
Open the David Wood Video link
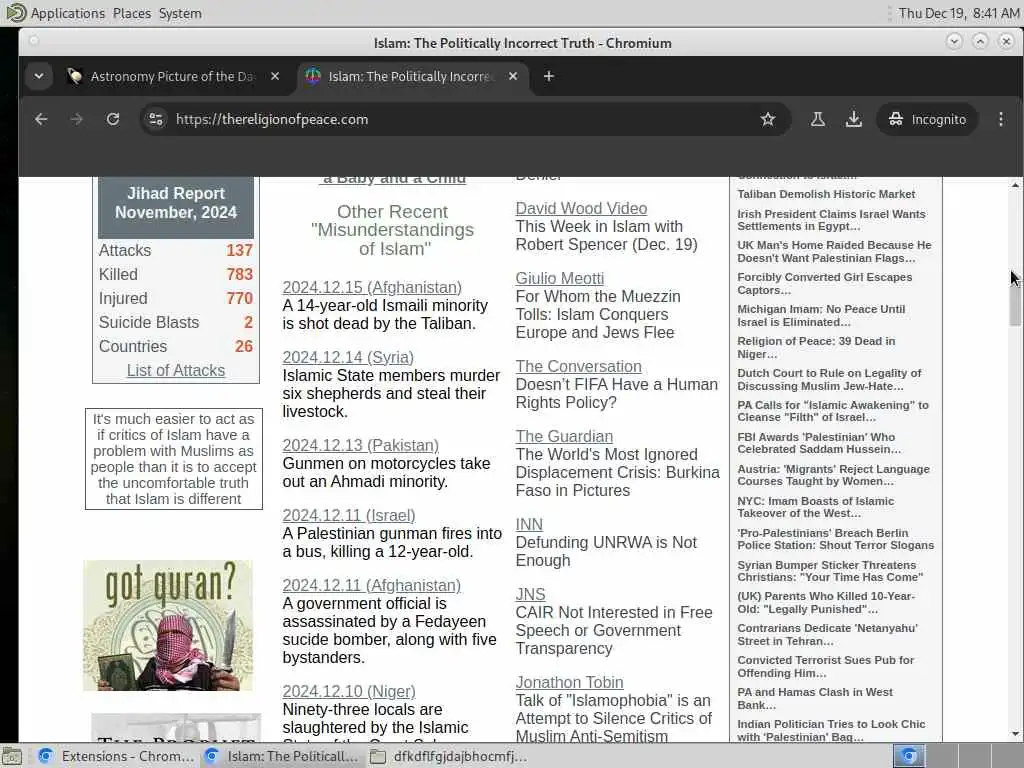pos(581,208)
